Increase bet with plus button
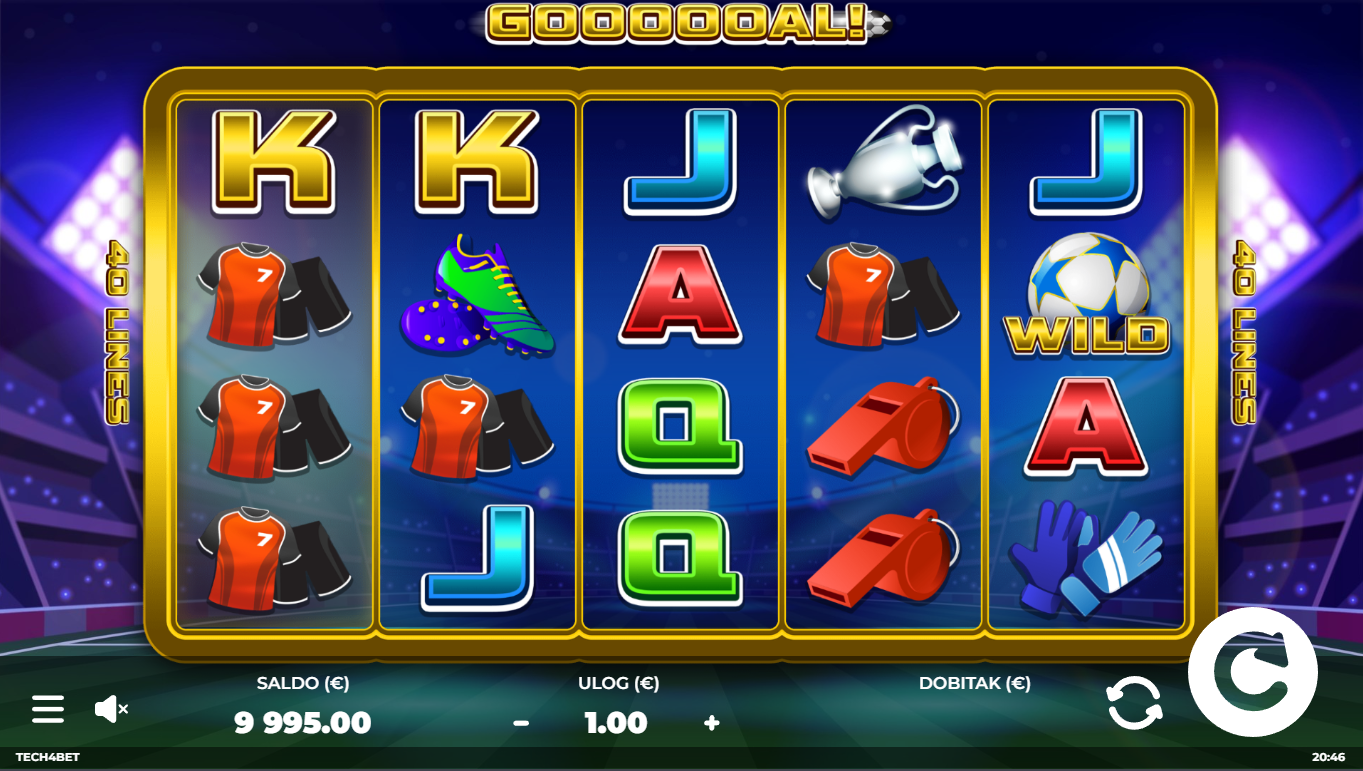Image resolution: width=1363 pixels, height=771 pixels. [711, 723]
